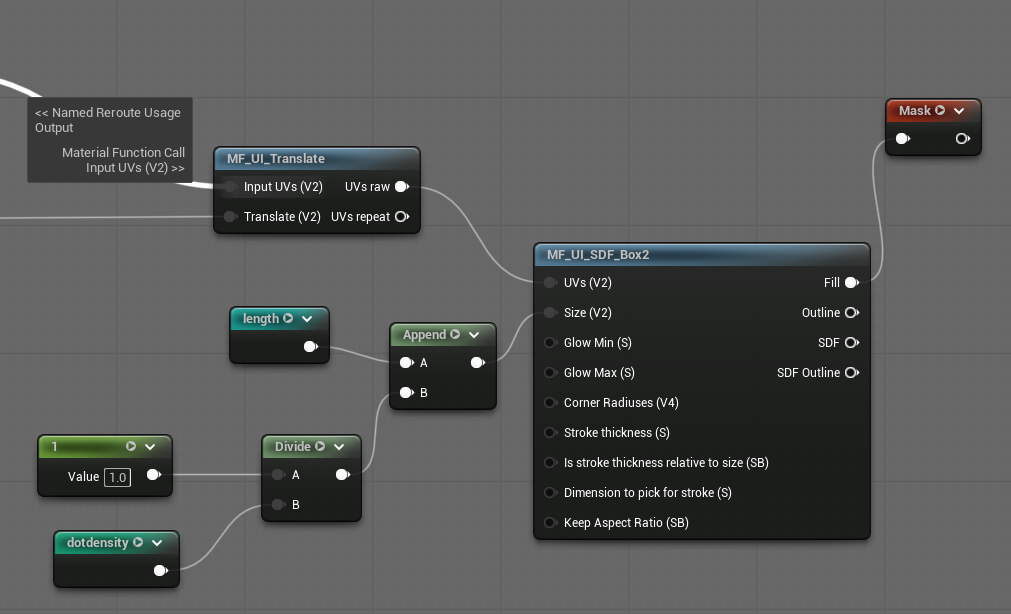The height and width of the screenshot is (614, 1011).
Task: Toggle preview icon on the constant 1 node
Action: [x=131, y=446]
